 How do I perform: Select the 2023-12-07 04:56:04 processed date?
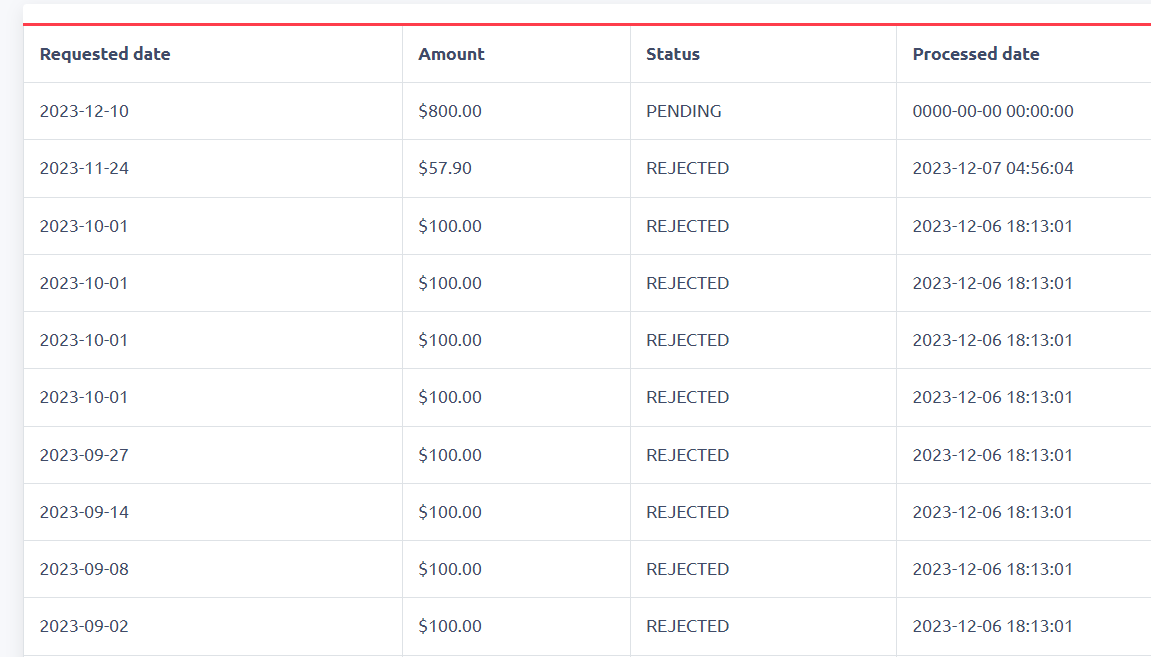tap(993, 168)
